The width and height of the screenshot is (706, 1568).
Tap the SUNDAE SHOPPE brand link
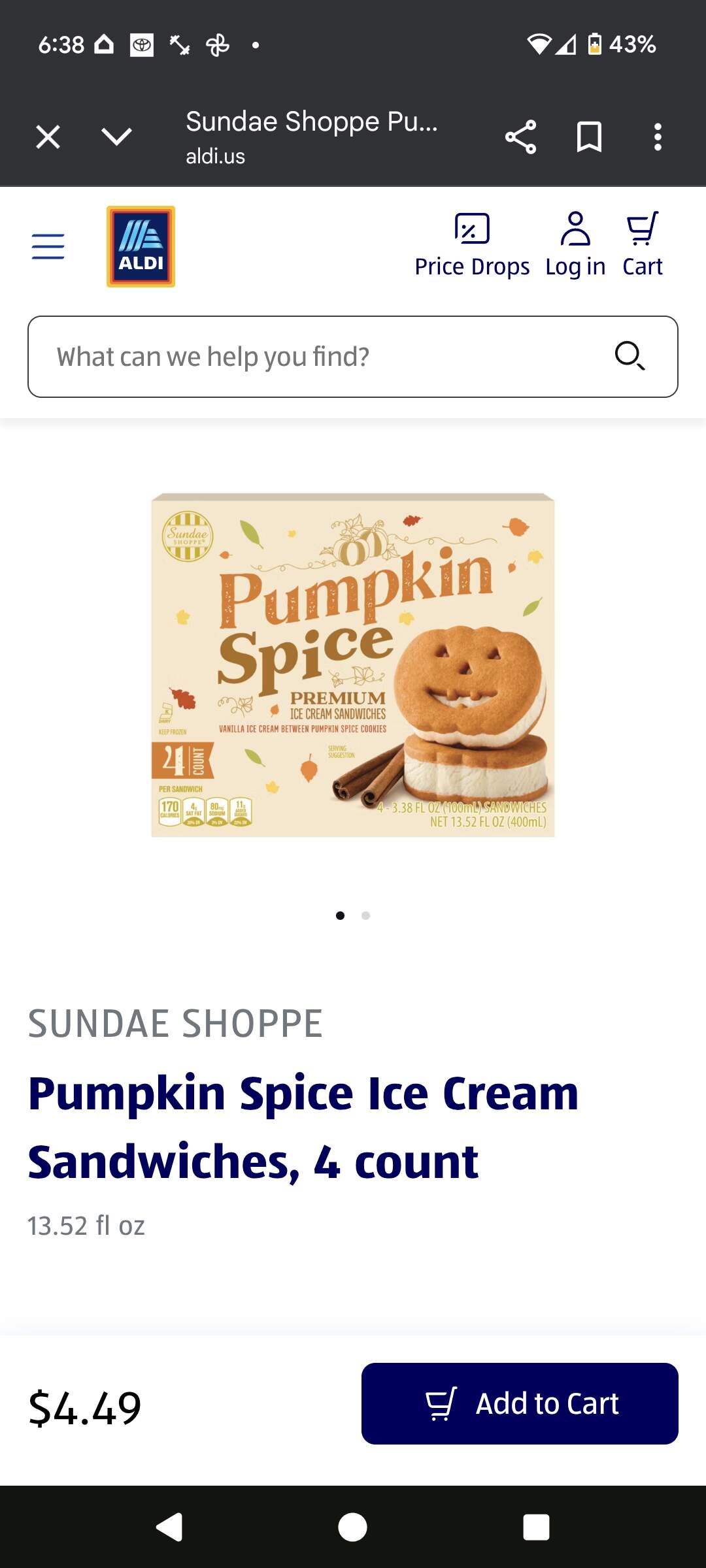175,1023
